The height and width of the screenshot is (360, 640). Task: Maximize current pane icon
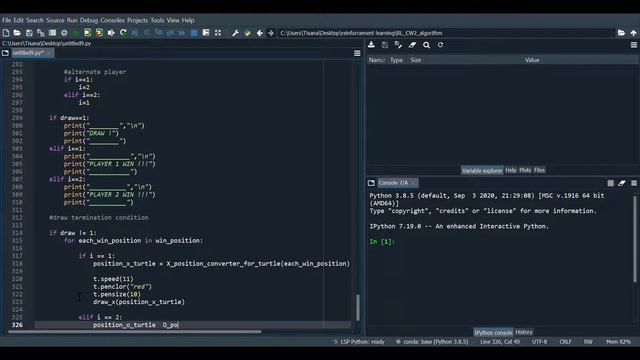pyautogui.click(x=218, y=33)
